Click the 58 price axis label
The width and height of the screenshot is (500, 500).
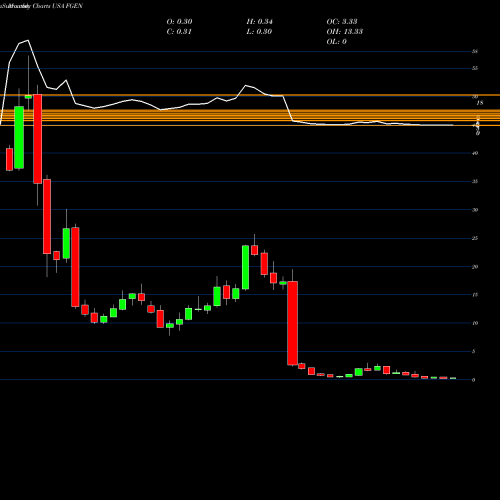pos(475,52)
